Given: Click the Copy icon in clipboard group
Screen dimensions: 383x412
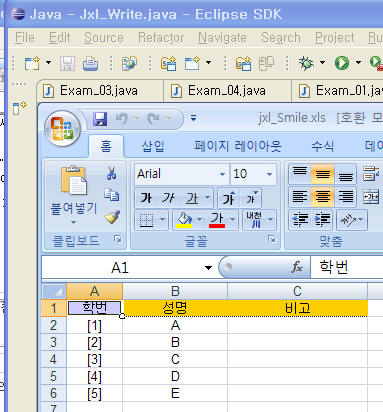Looking at the screenshot, I should [x=111, y=195].
